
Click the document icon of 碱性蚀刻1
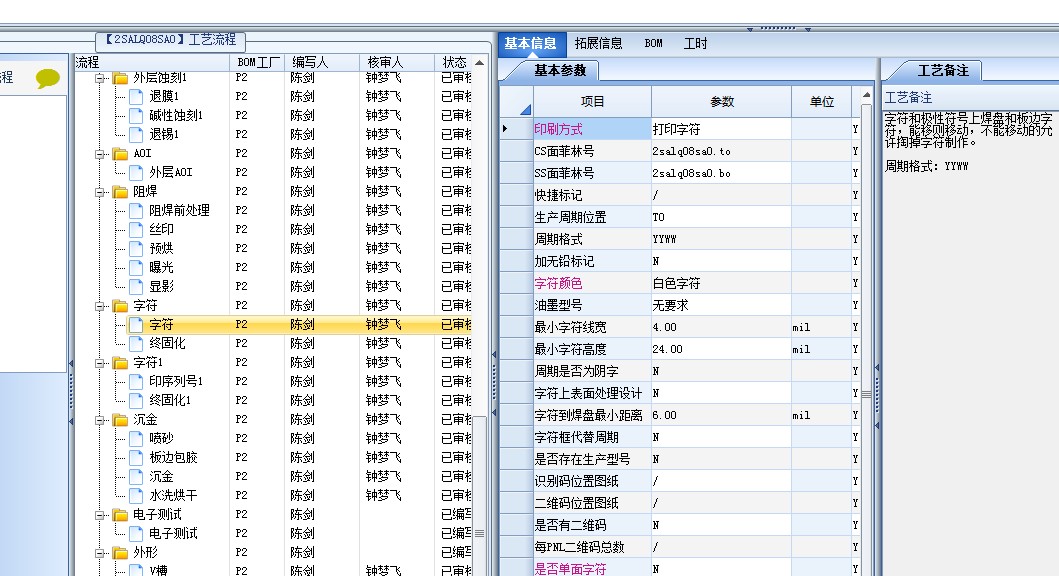tap(136, 115)
